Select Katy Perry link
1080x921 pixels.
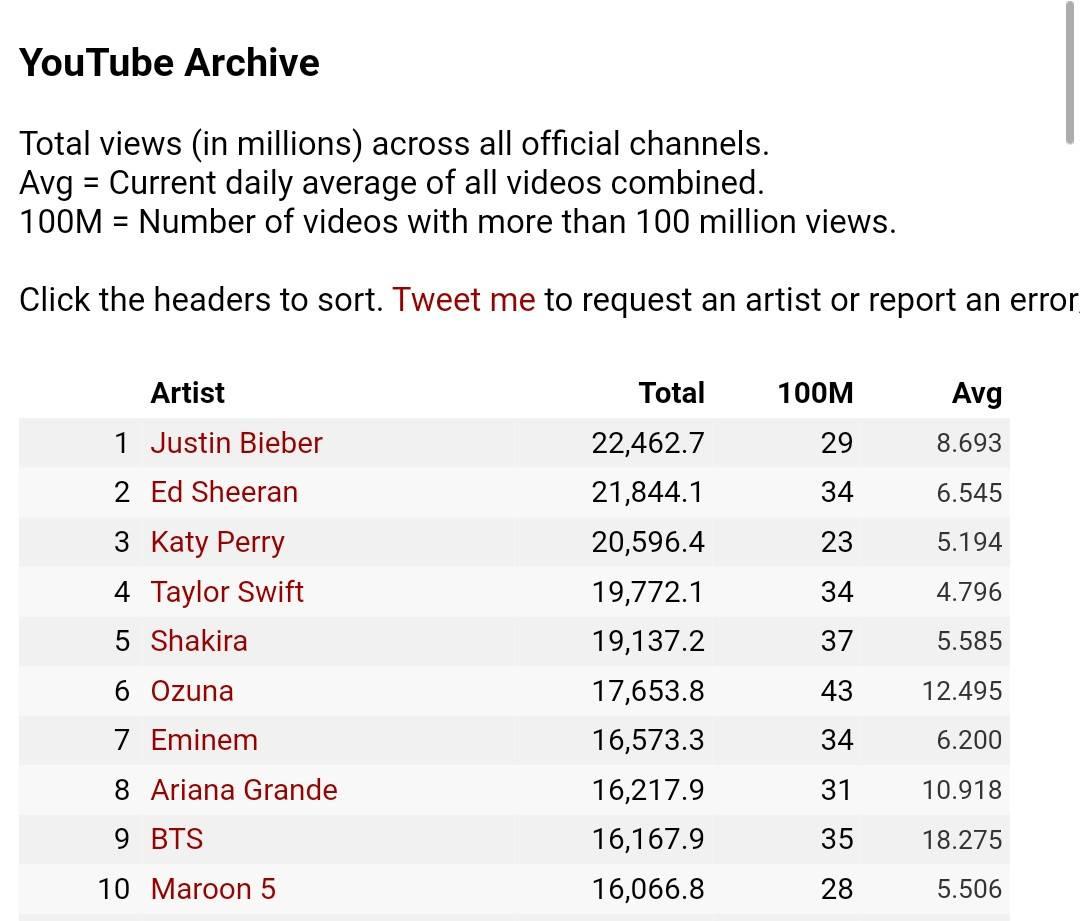pyautogui.click(x=217, y=542)
